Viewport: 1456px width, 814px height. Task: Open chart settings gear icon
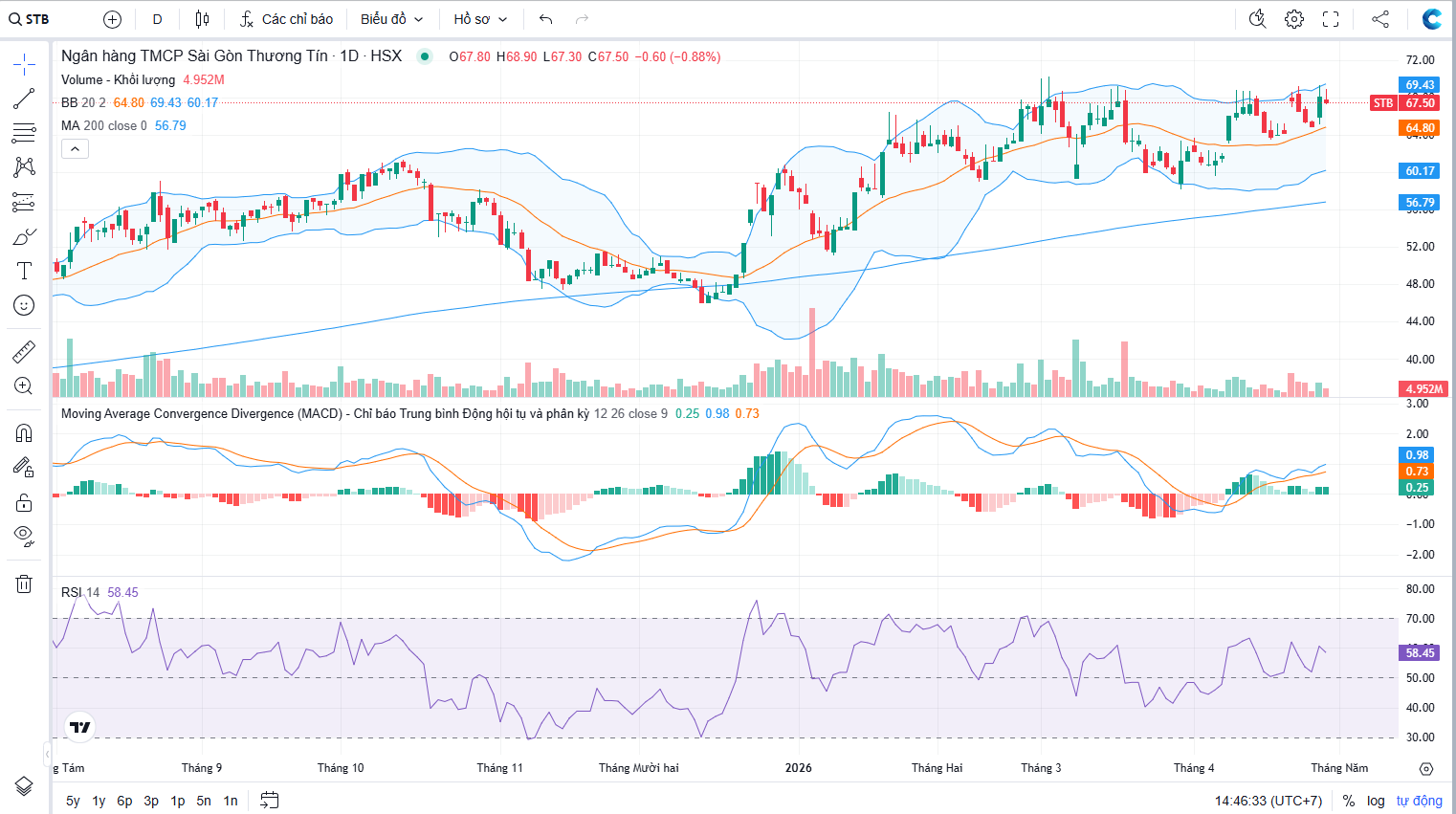pyautogui.click(x=1294, y=19)
